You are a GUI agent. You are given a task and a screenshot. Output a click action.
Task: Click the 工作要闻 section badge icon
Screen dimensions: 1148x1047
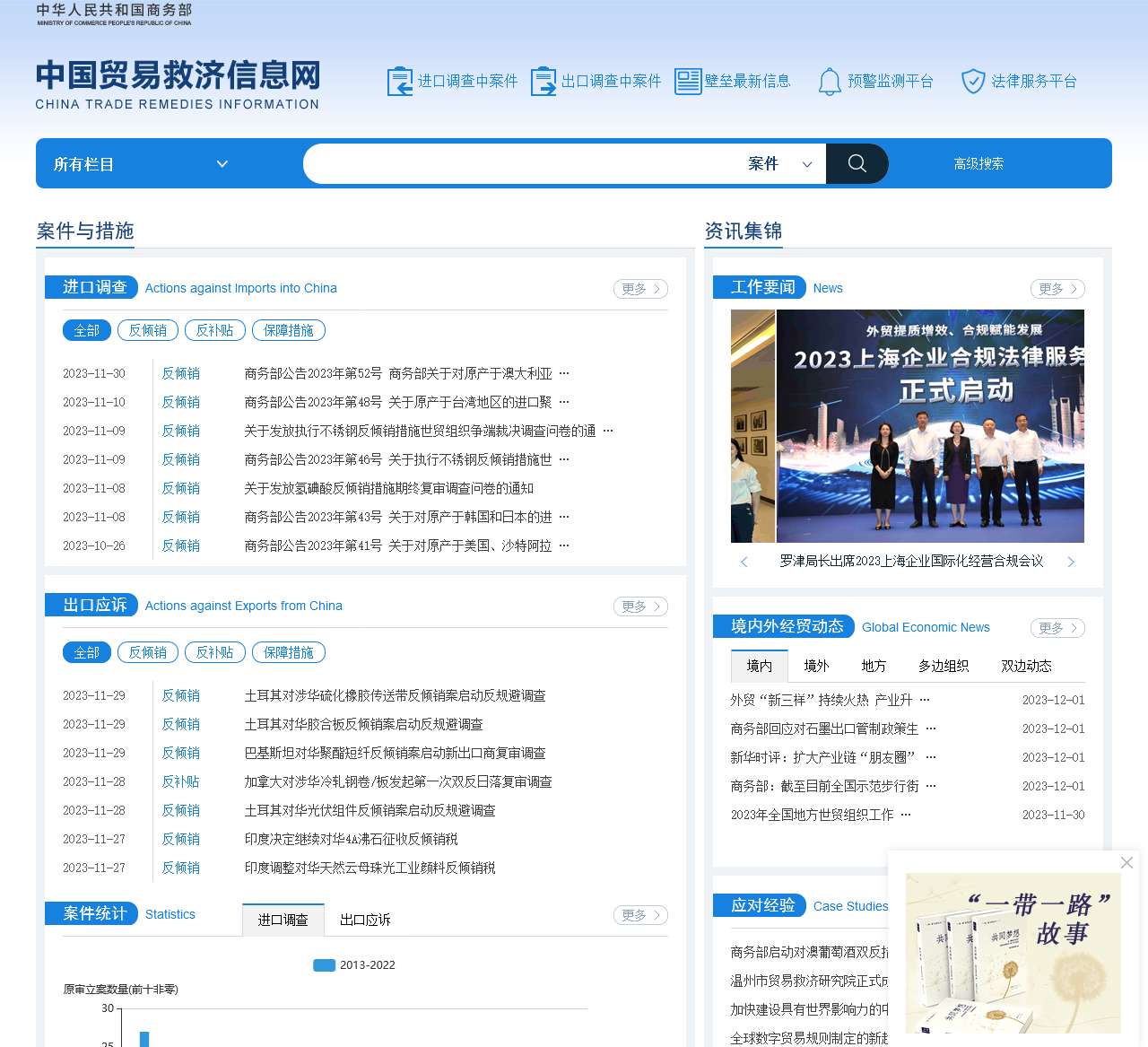click(759, 287)
